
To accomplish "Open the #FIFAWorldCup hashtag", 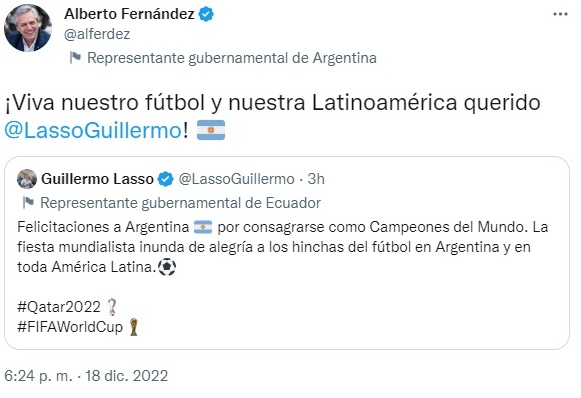I will tap(70, 327).
